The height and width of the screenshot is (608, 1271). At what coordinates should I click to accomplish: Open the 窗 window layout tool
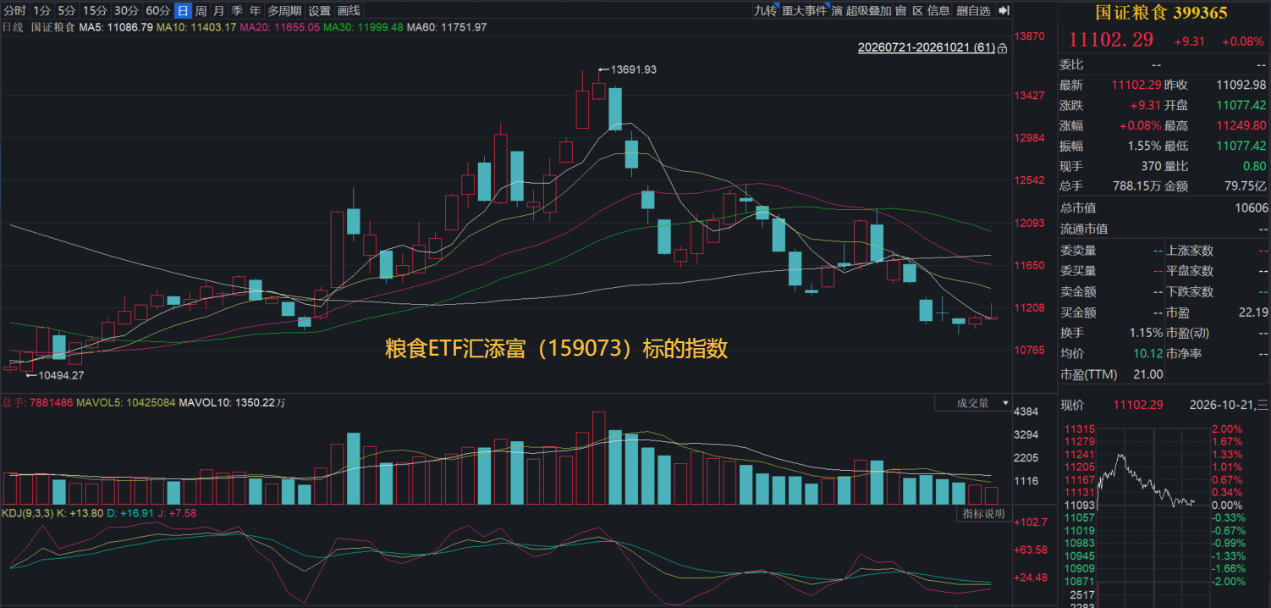tap(900, 11)
